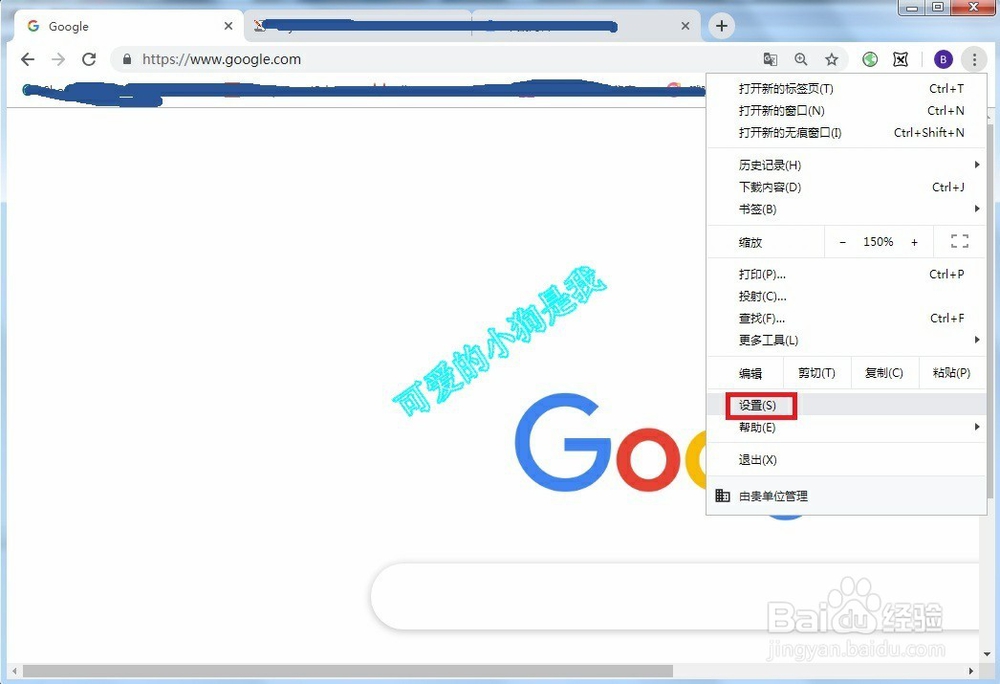Close the Google tab
1000x684 pixels.
[x=228, y=26]
